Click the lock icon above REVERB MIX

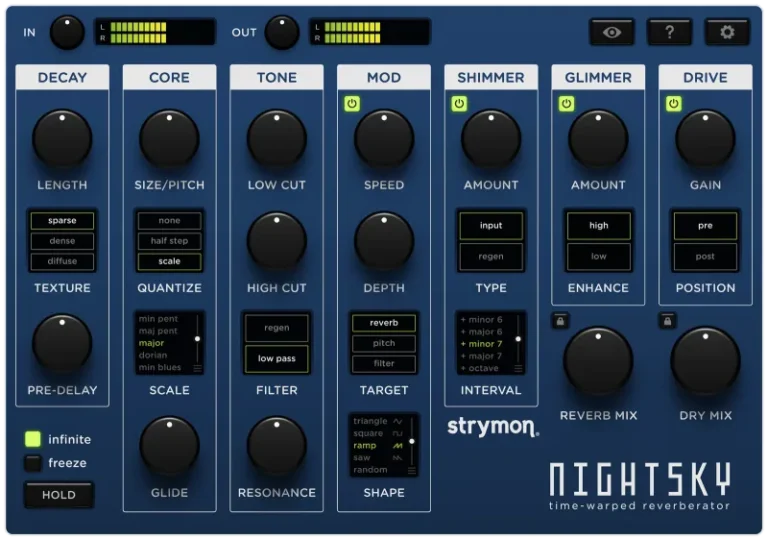click(x=561, y=321)
